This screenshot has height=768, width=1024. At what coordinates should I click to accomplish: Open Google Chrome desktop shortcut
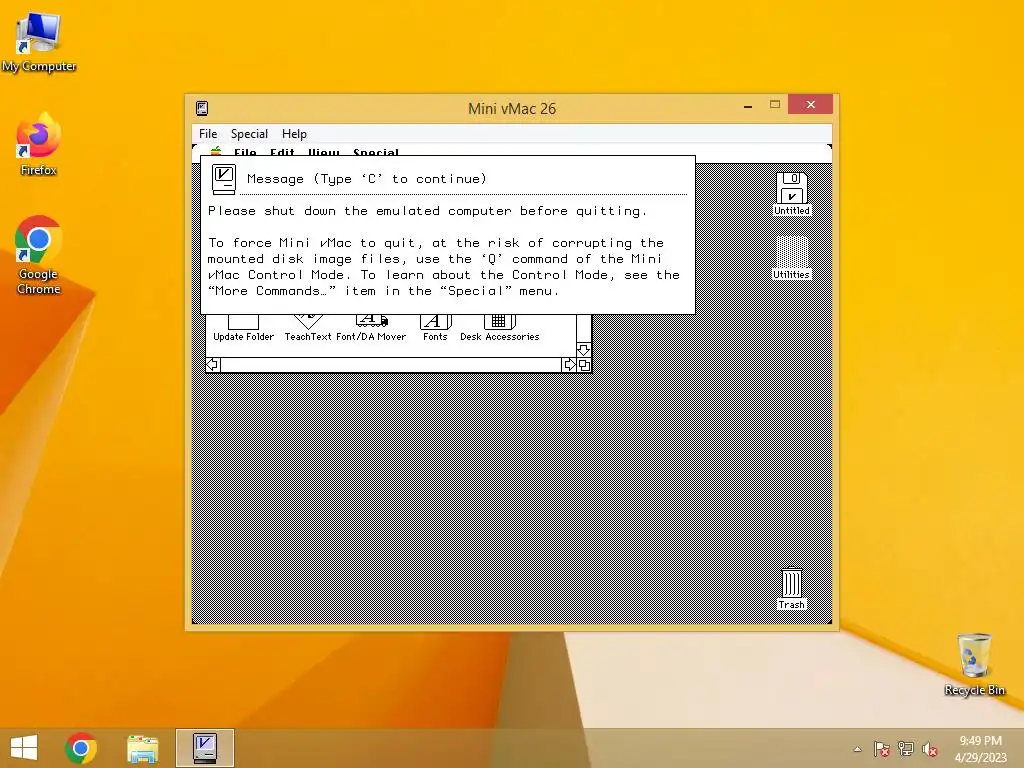click(x=39, y=255)
